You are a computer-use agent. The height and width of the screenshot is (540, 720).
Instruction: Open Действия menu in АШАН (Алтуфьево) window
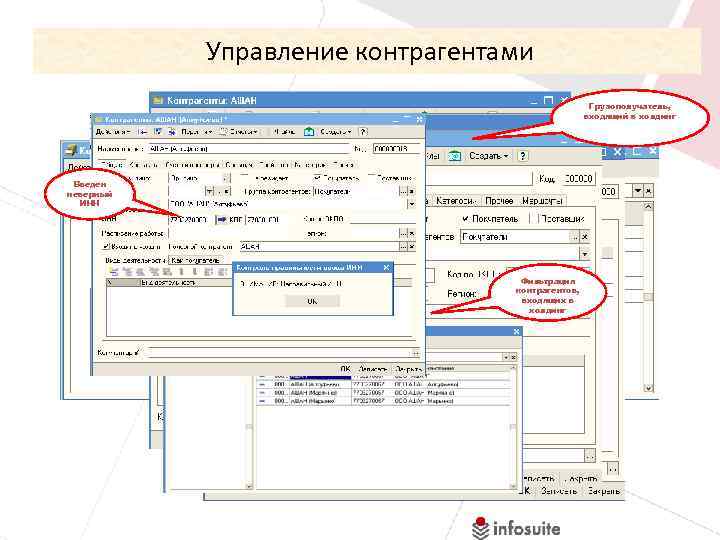(112, 132)
